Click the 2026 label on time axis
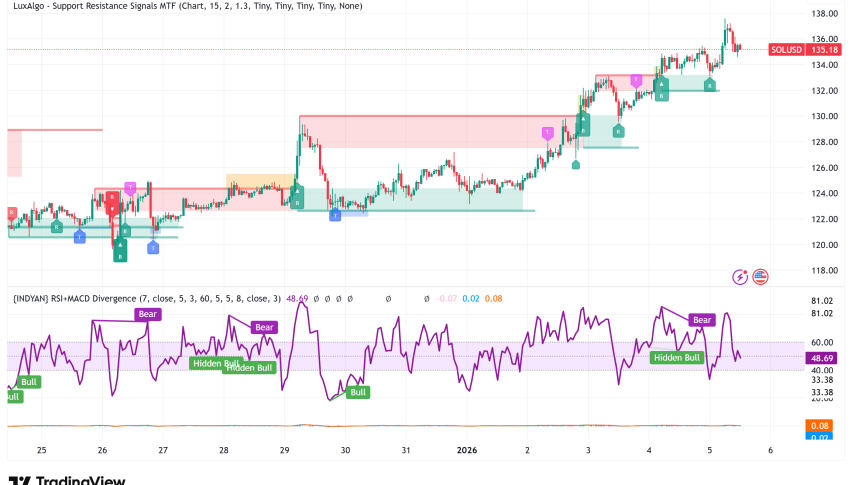 466,450
